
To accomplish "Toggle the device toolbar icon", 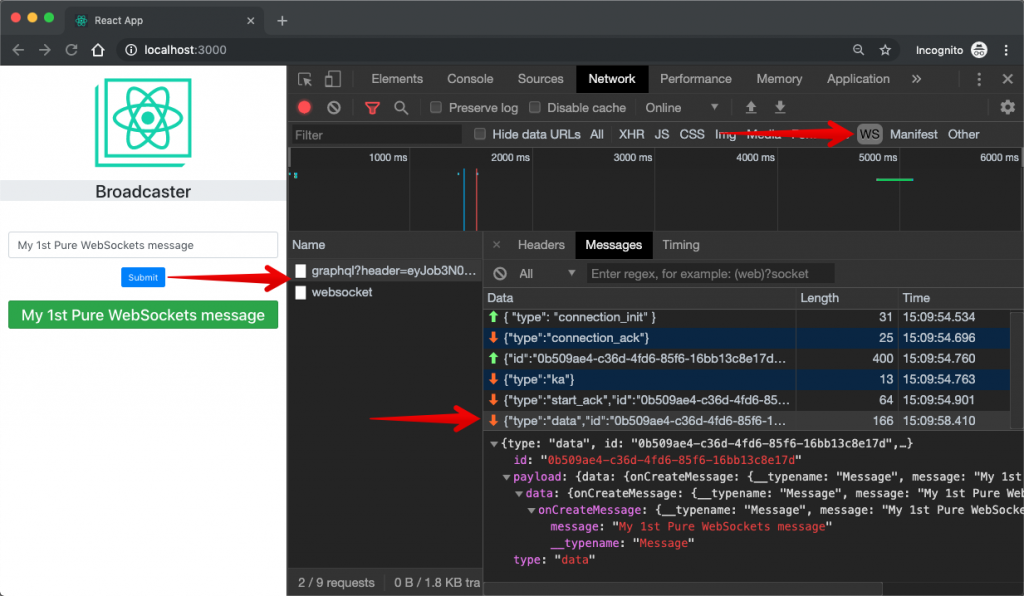I will pos(333,79).
